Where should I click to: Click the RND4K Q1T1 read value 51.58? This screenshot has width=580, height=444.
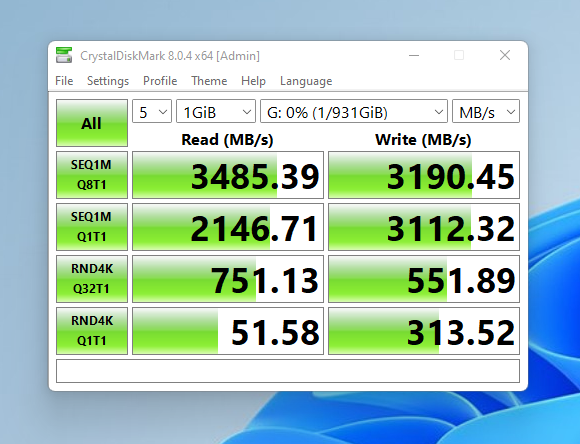[228, 331]
